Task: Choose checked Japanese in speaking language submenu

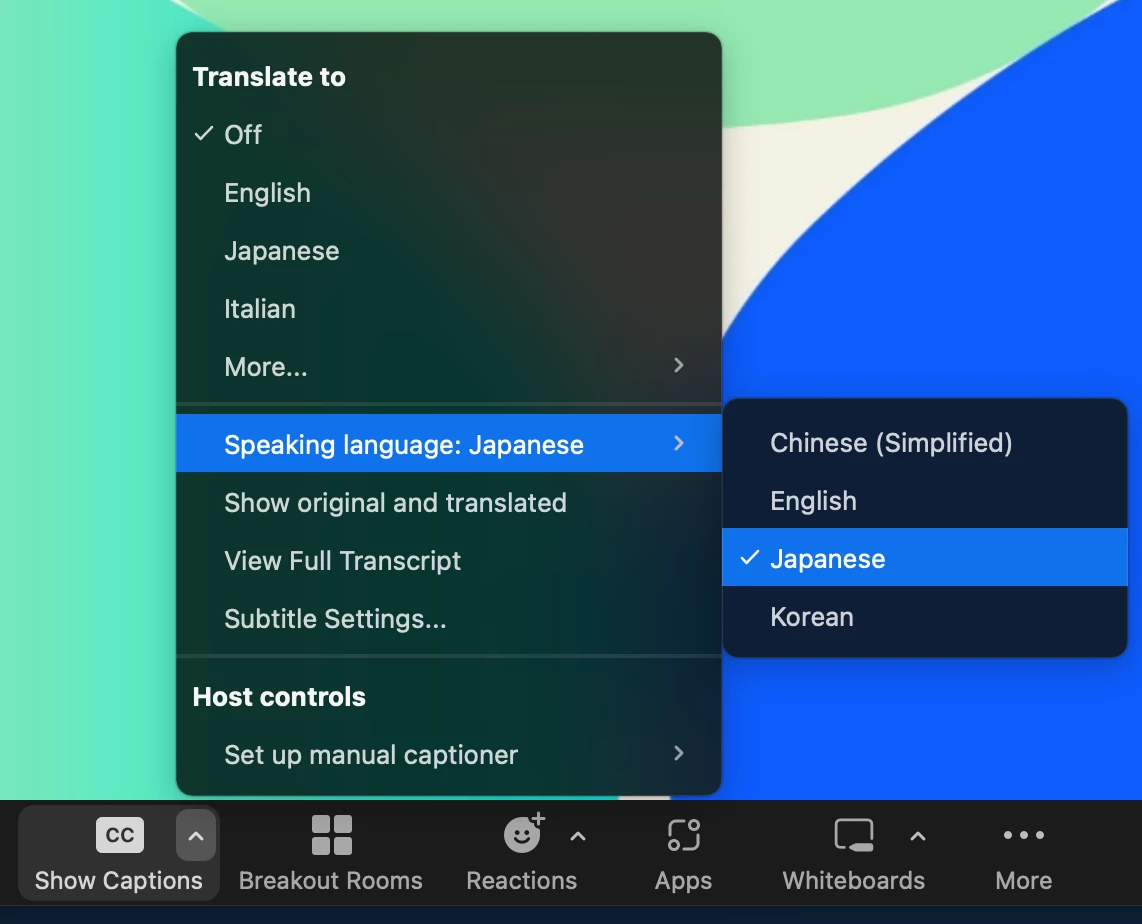Action: 925,558
